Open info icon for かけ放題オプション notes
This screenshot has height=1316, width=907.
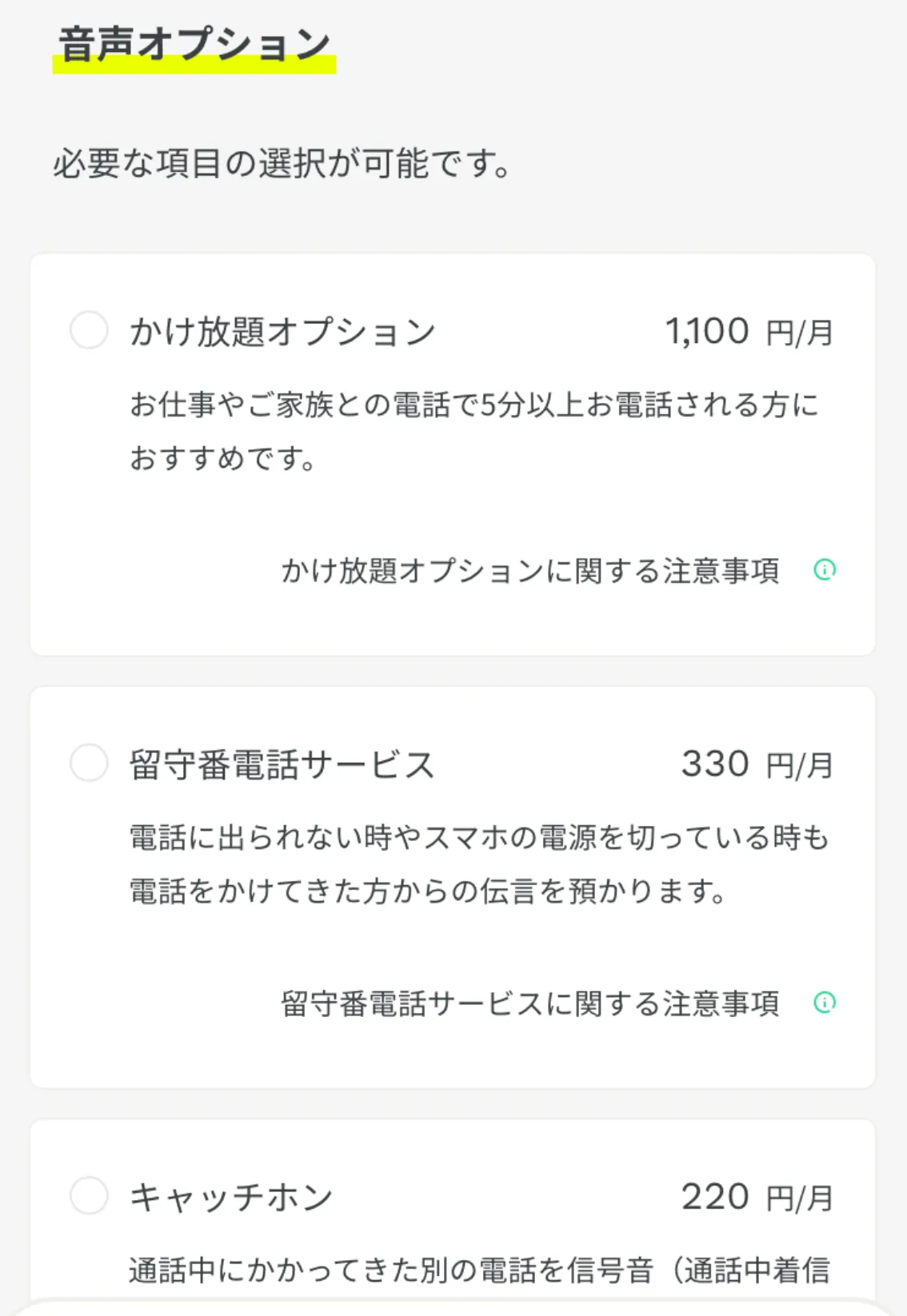click(825, 570)
